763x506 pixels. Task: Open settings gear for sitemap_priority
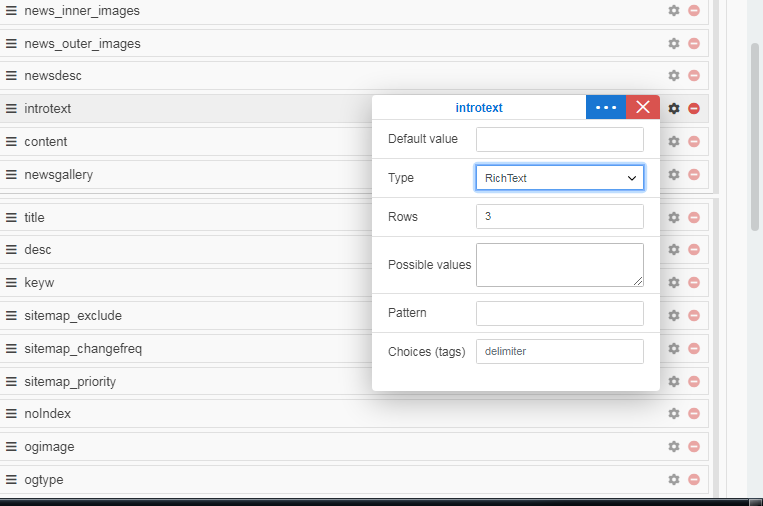674,381
